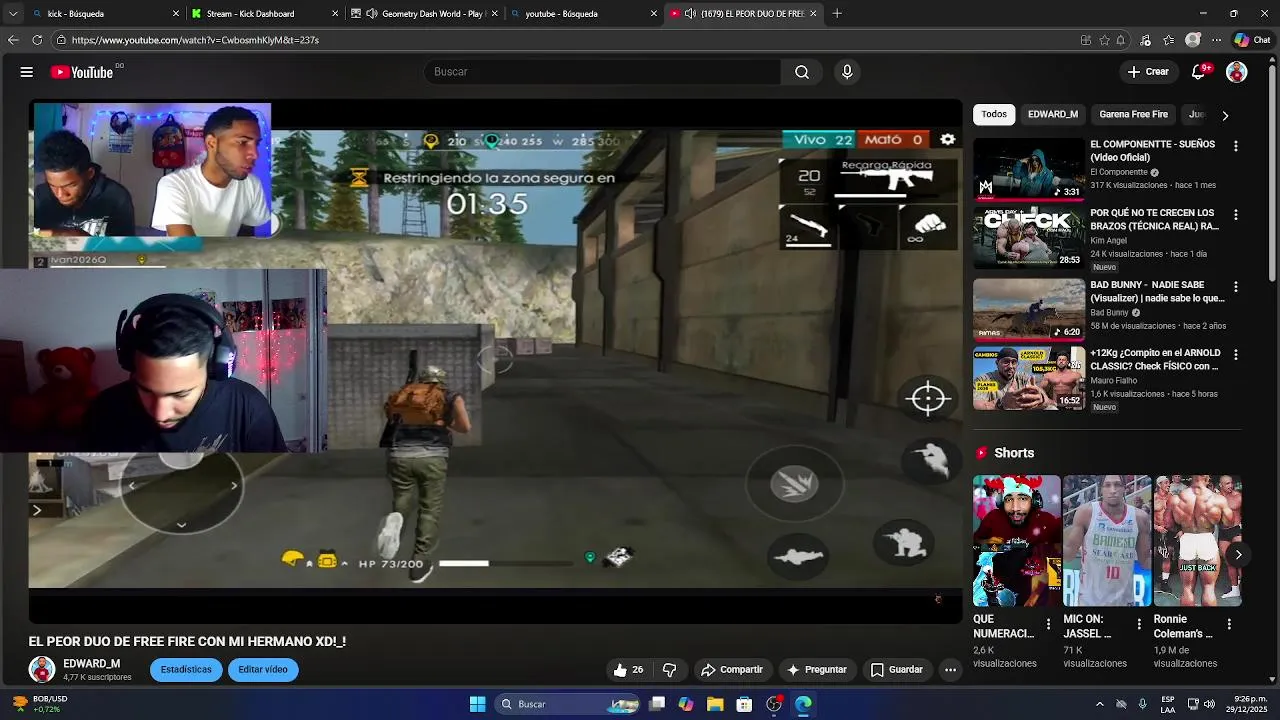Dislike the video with thumbs down
The image size is (1280, 720).
[670, 670]
